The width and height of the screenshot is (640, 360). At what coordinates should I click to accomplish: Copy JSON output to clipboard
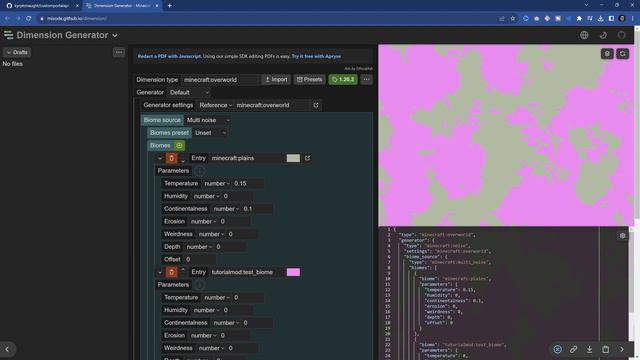606,349
